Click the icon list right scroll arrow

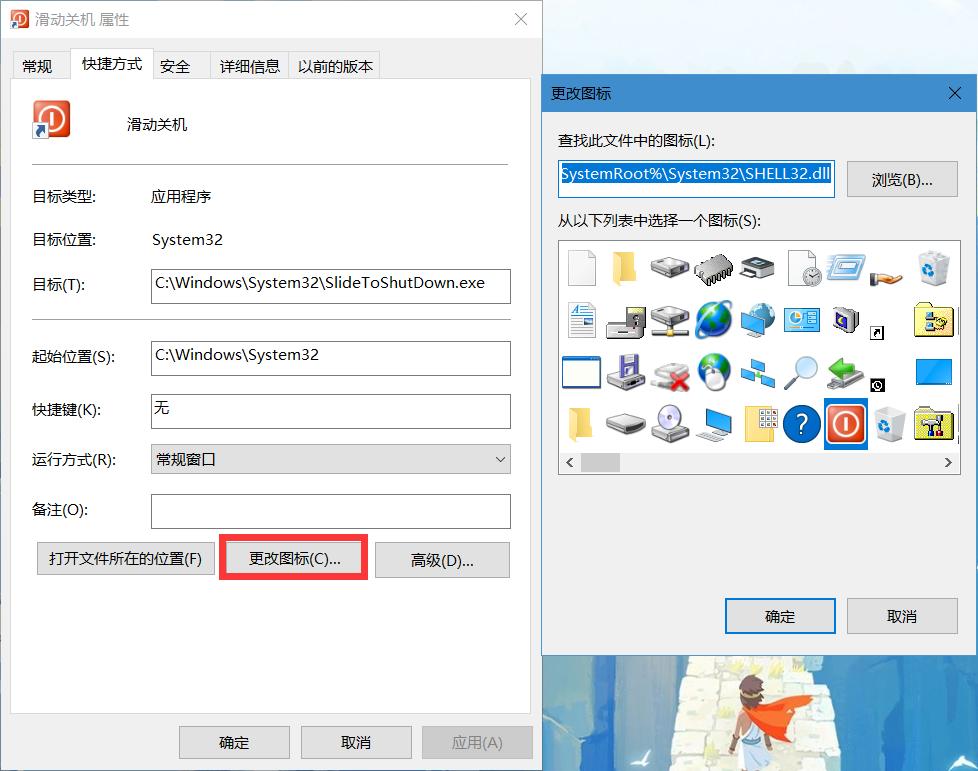click(950, 463)
